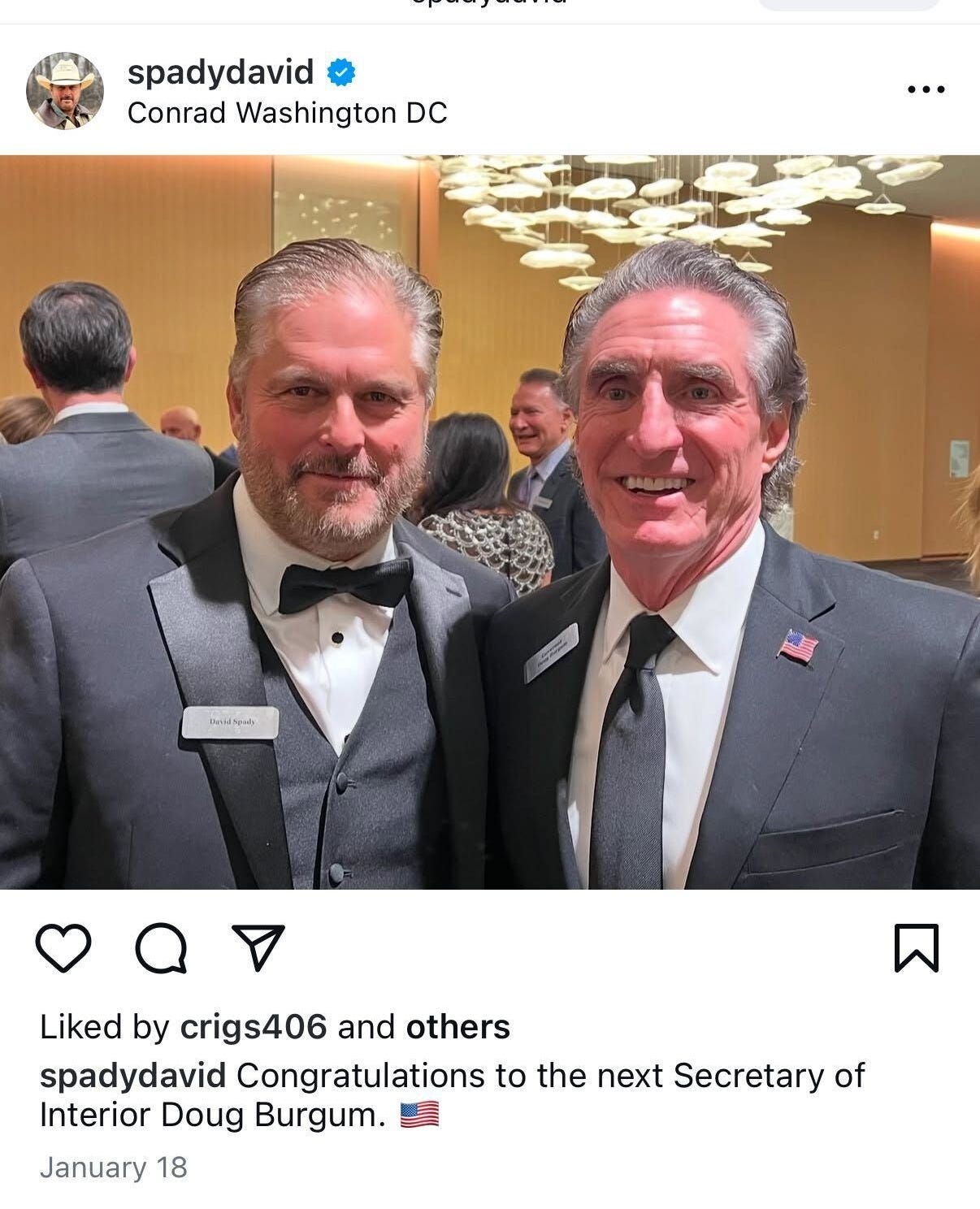Show others who liked the post
The image size is (980, 1209).
click(457, 1027)
